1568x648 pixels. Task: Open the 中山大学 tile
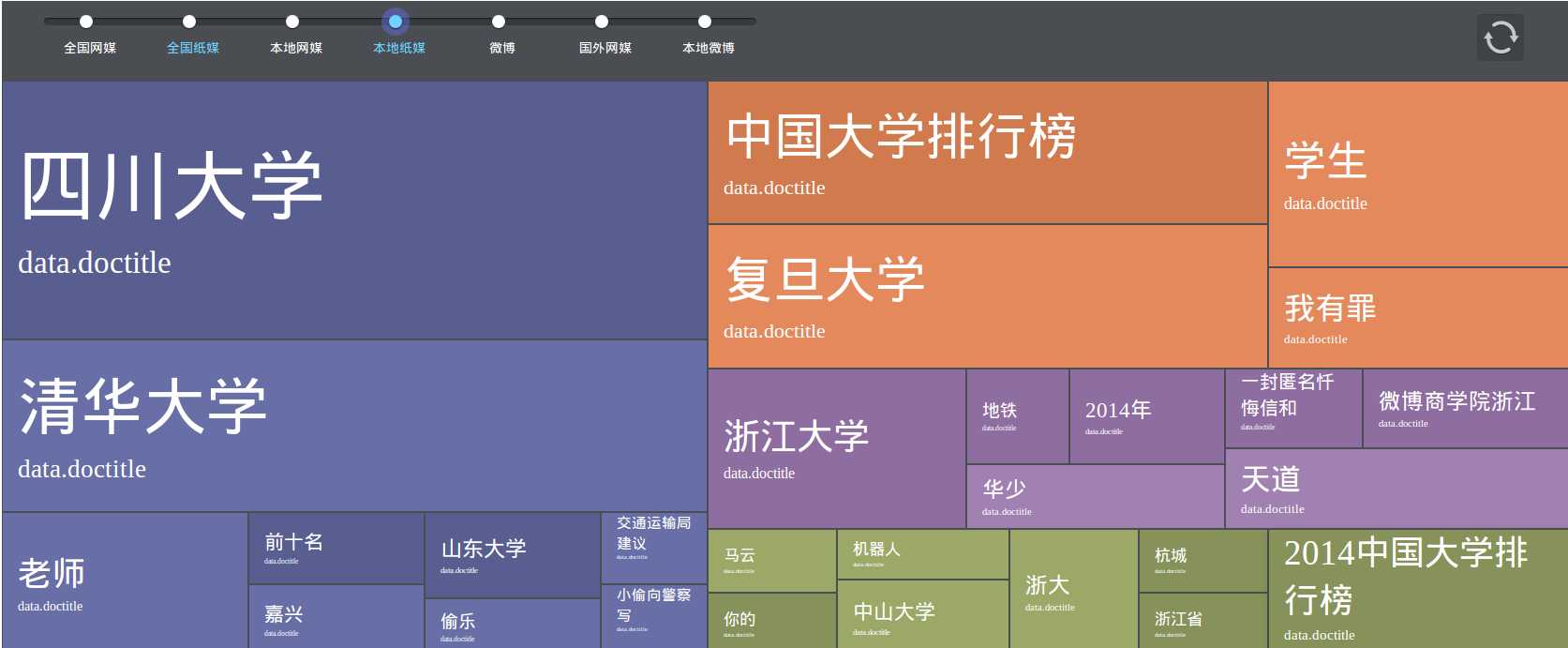923,614
